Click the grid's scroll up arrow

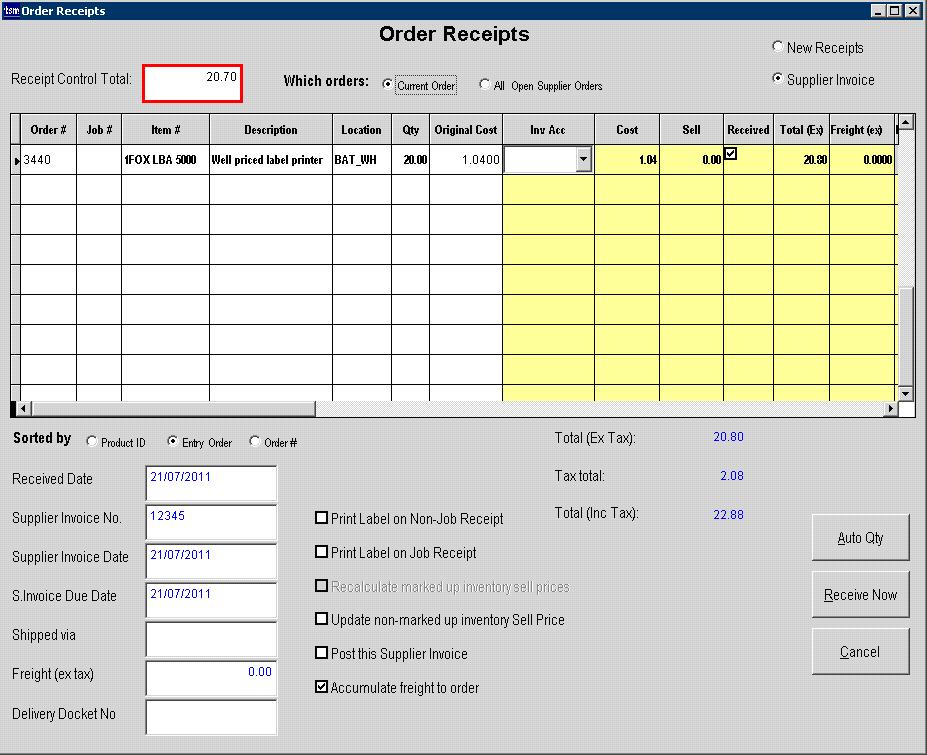click(906, 122)
